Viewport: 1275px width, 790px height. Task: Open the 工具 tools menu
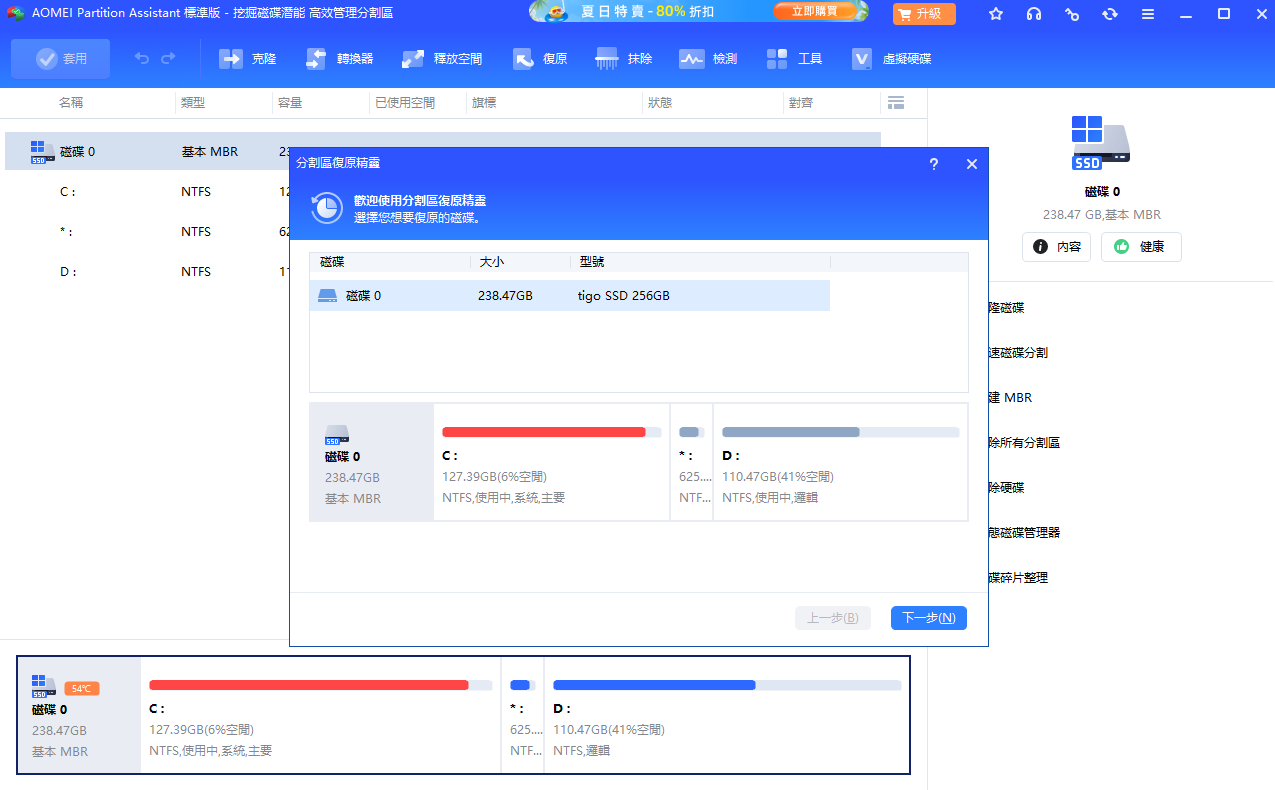tap(794, 59)
